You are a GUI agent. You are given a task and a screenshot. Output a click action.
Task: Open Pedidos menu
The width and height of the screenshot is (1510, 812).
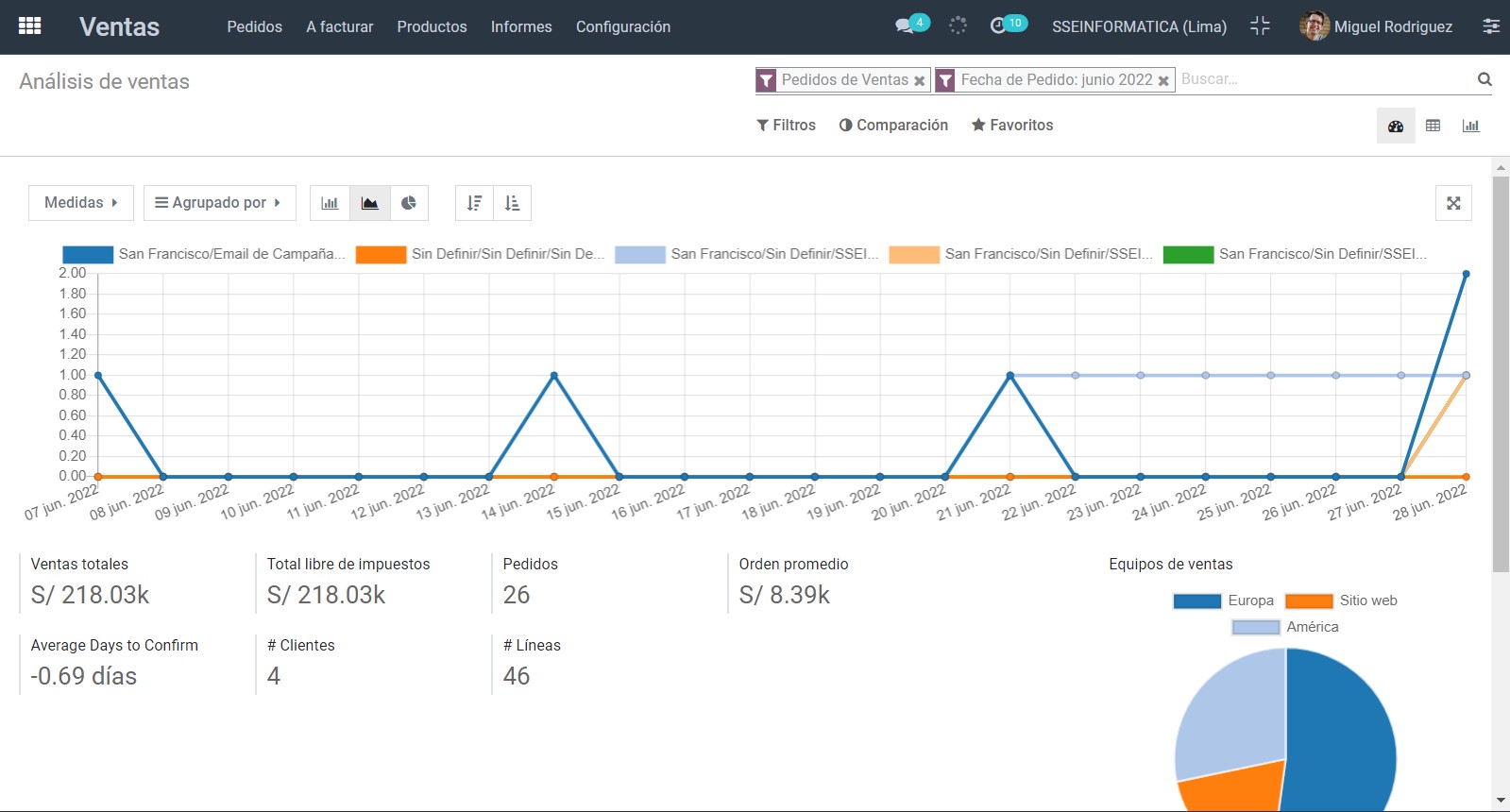(x=254, y=26)
